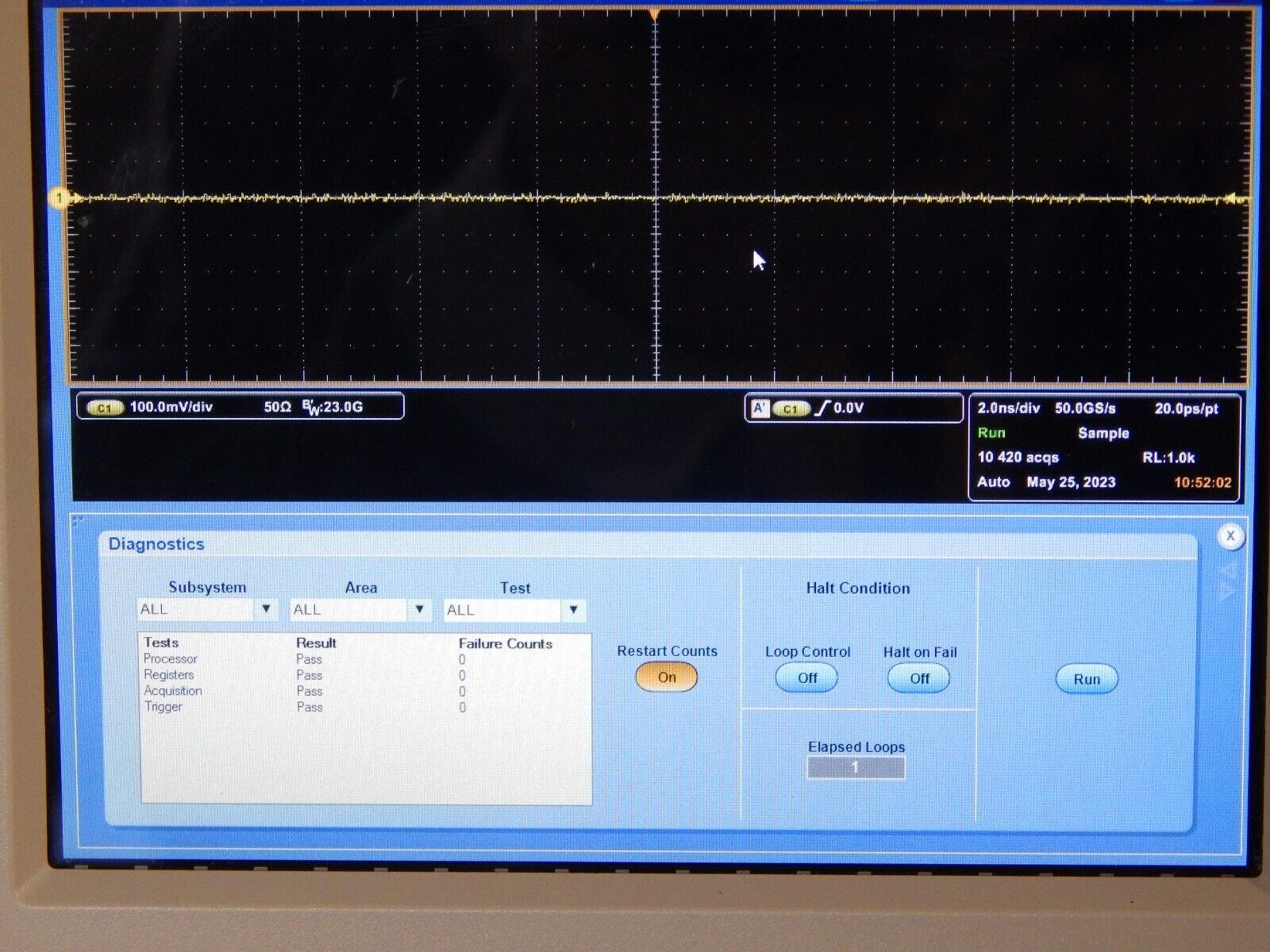The image size is (1270, 952).
Task: Open the Subsystem dropdown
Action: coord(267,609)
